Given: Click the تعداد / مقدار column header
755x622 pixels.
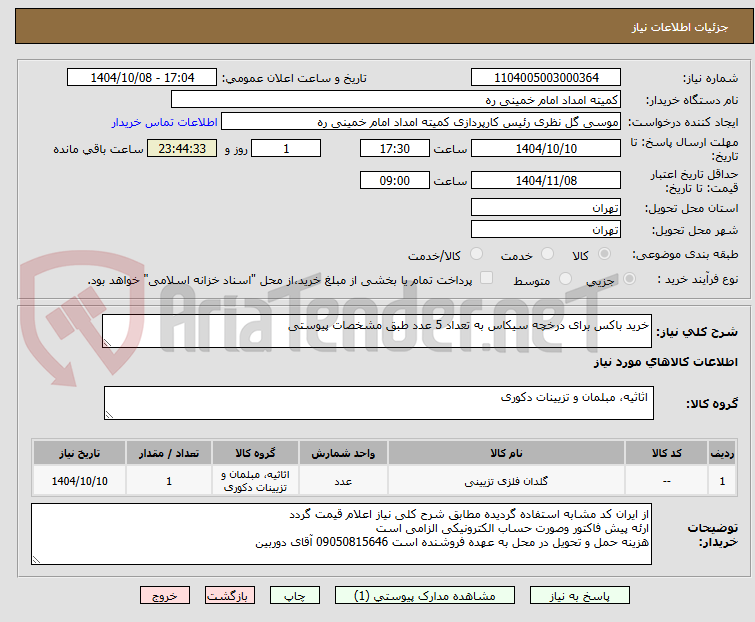Looking at the screenshot, I should (169, 453).
